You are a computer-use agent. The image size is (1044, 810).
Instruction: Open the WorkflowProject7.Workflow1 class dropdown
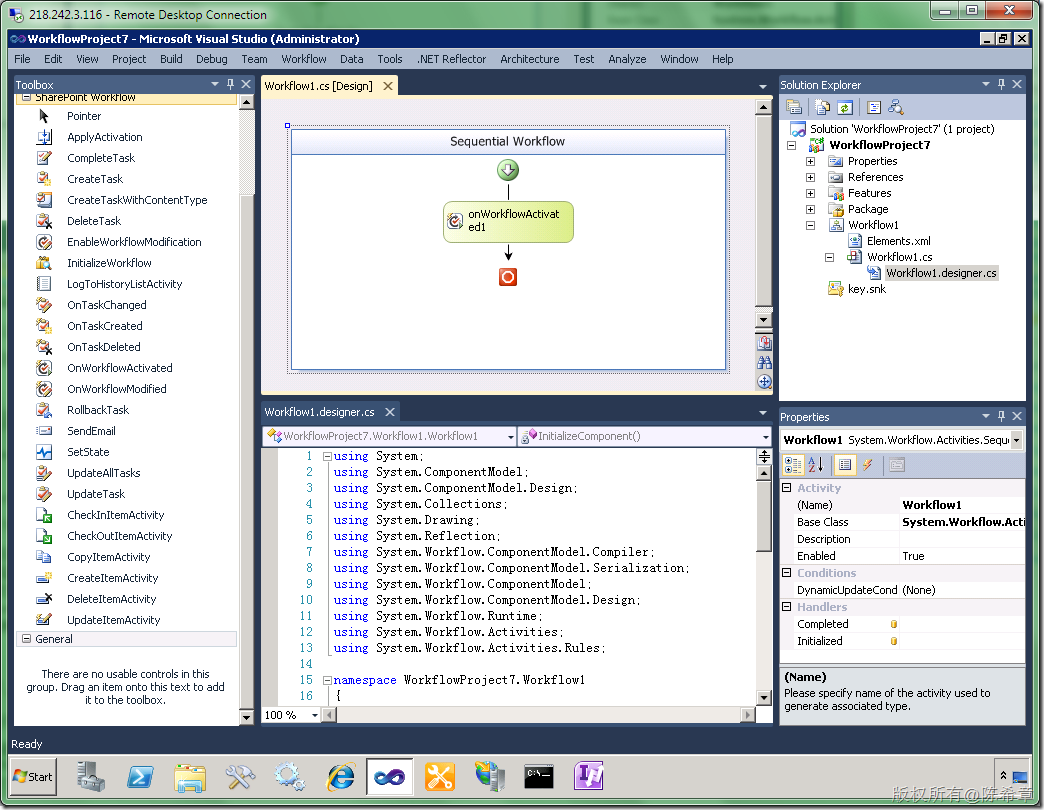click(511, 437)
